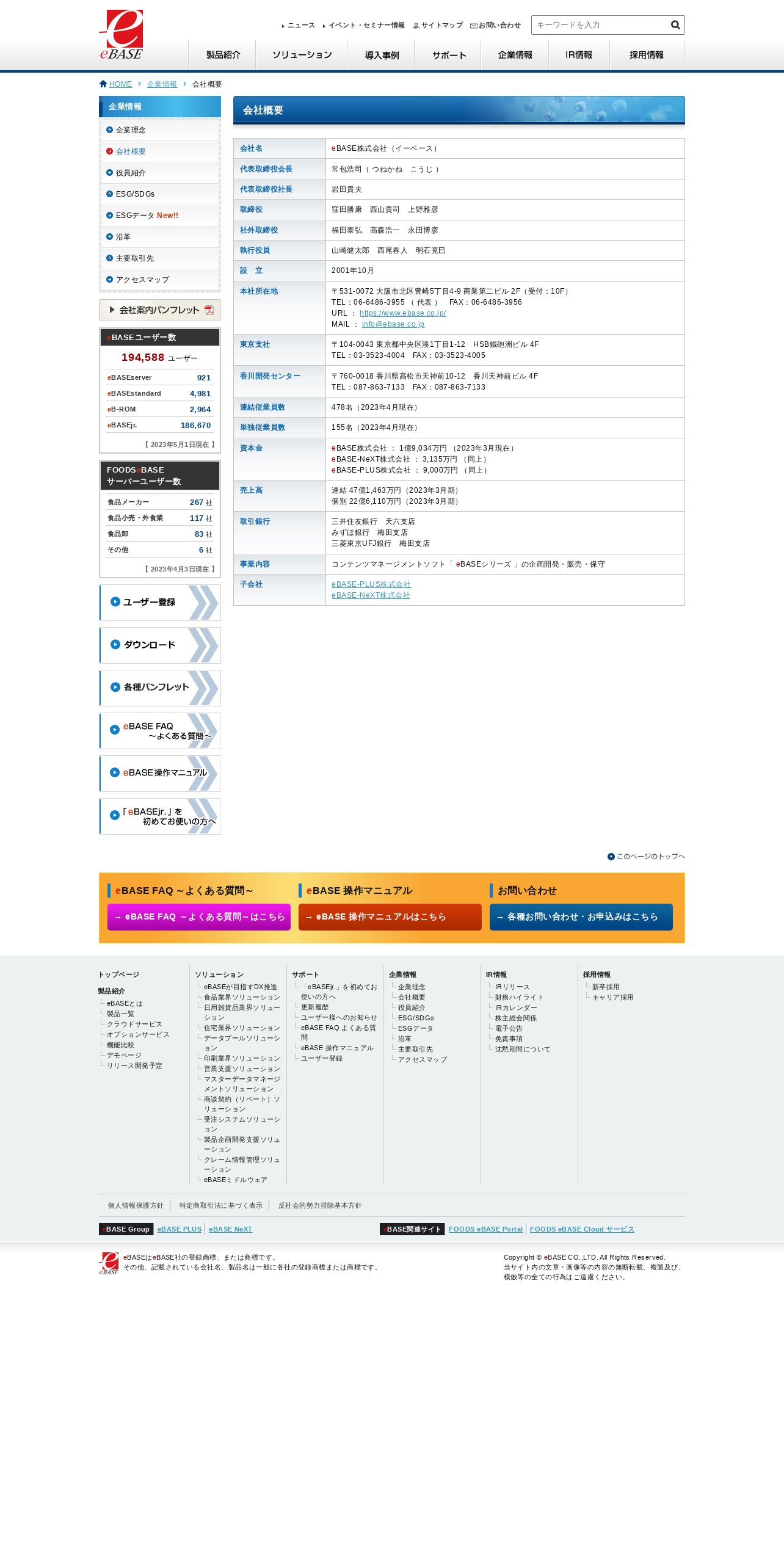784x1568 pixels.
Task: Open FOODS eBASE Cloud サービス link
Action: pos(582,1229)
